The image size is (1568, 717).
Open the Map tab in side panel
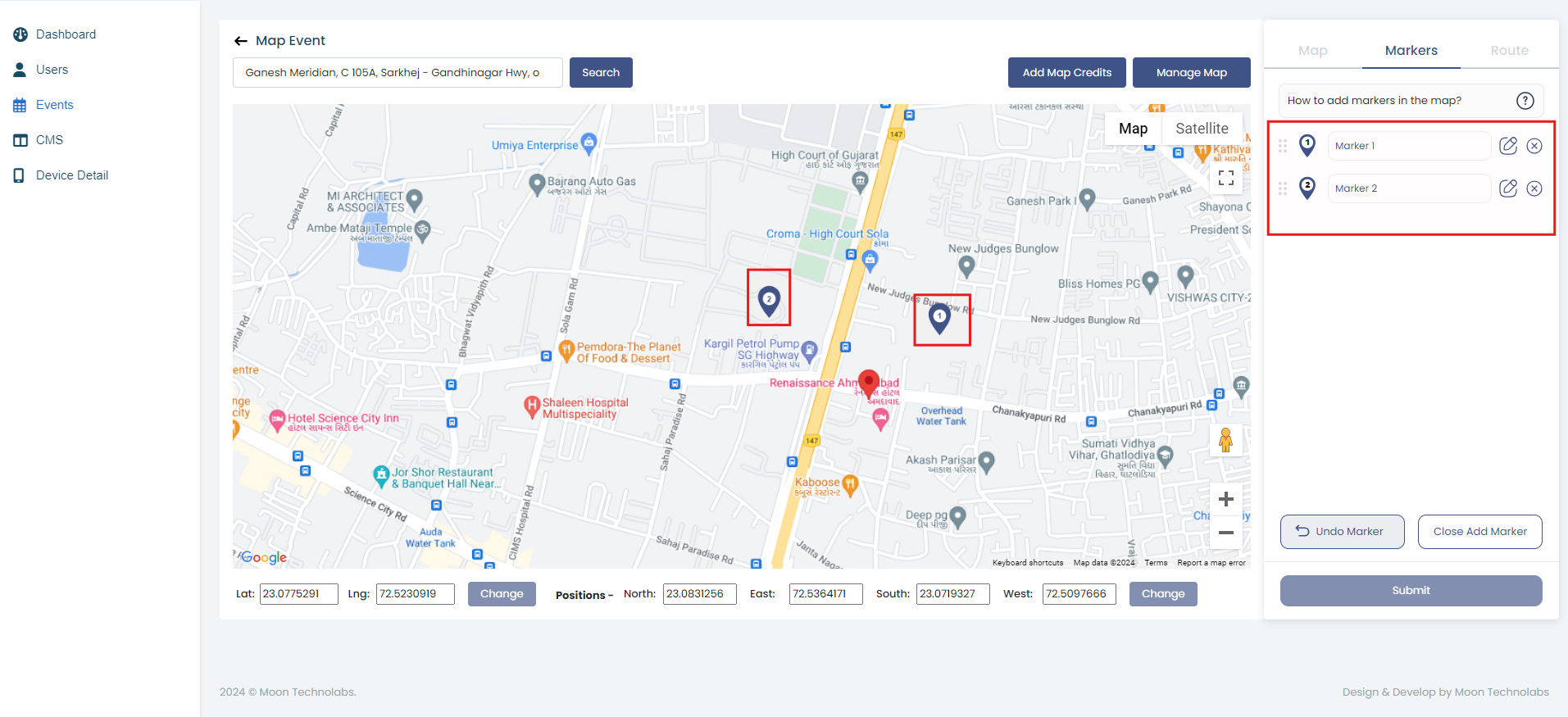pos(1312,51)
